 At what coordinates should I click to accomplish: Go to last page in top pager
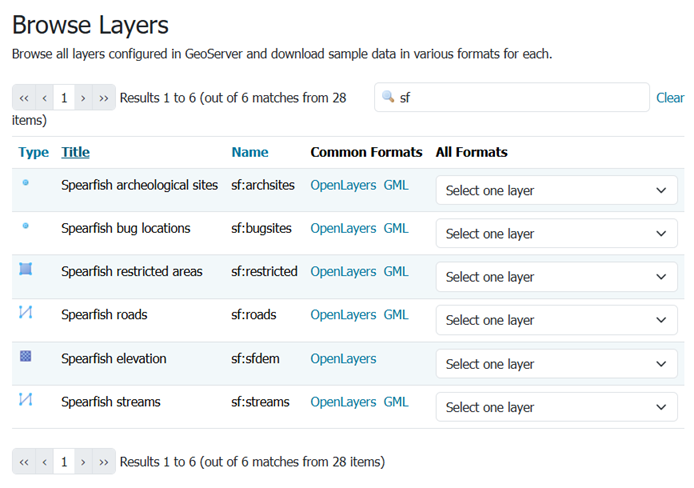coord(104,98)
